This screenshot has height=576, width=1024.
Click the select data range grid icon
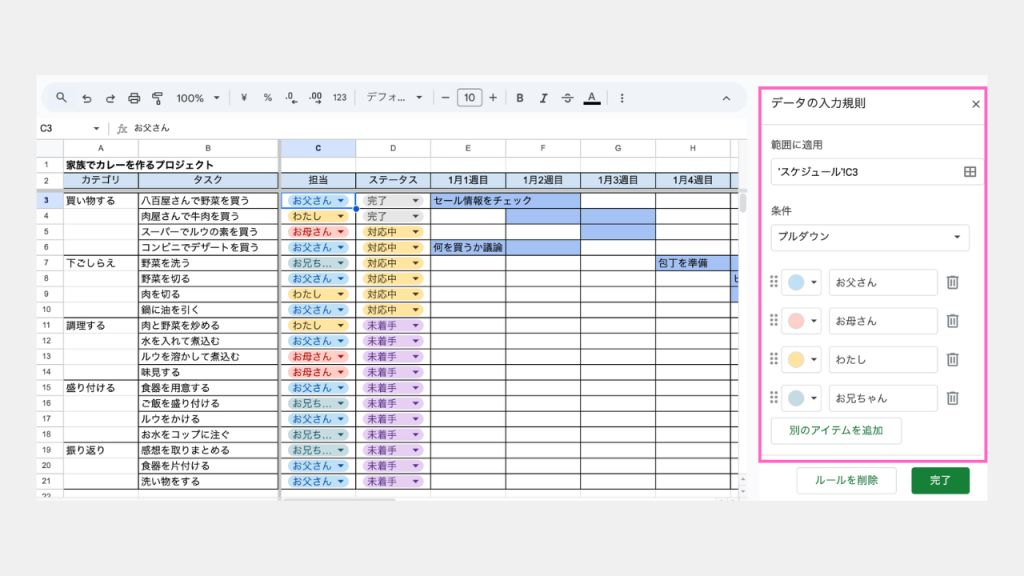coord(969,172)
